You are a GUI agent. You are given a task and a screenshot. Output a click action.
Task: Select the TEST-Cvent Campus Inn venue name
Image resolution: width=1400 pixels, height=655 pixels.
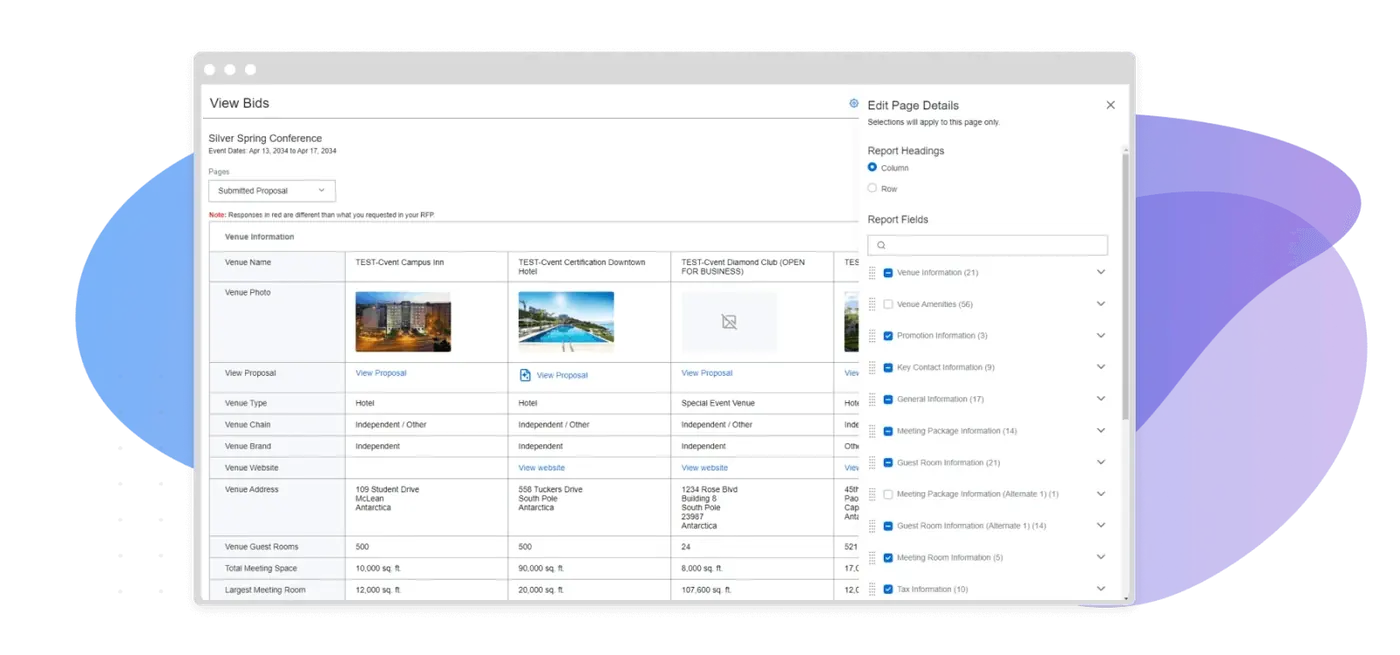400,262
